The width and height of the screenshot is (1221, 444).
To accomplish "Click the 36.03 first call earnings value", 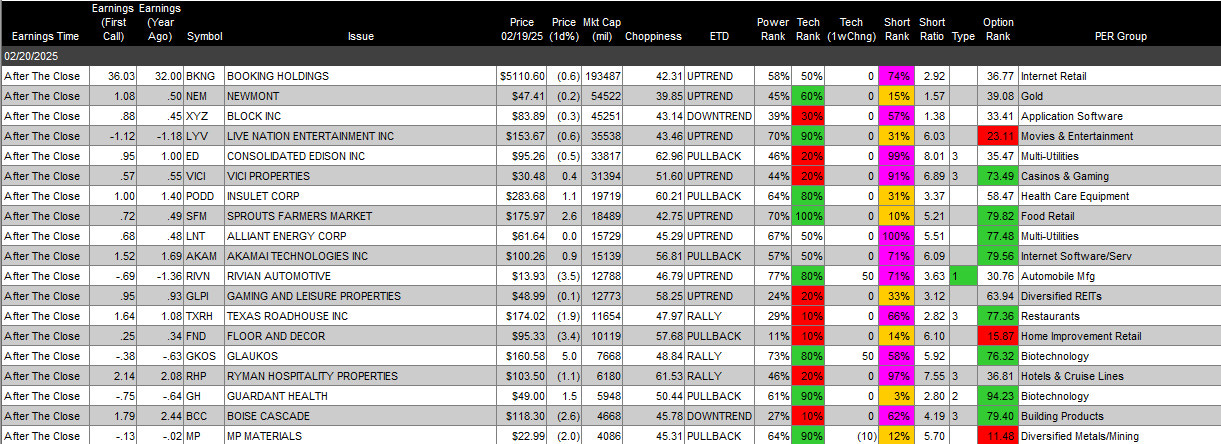I will [x=112, y=76].
